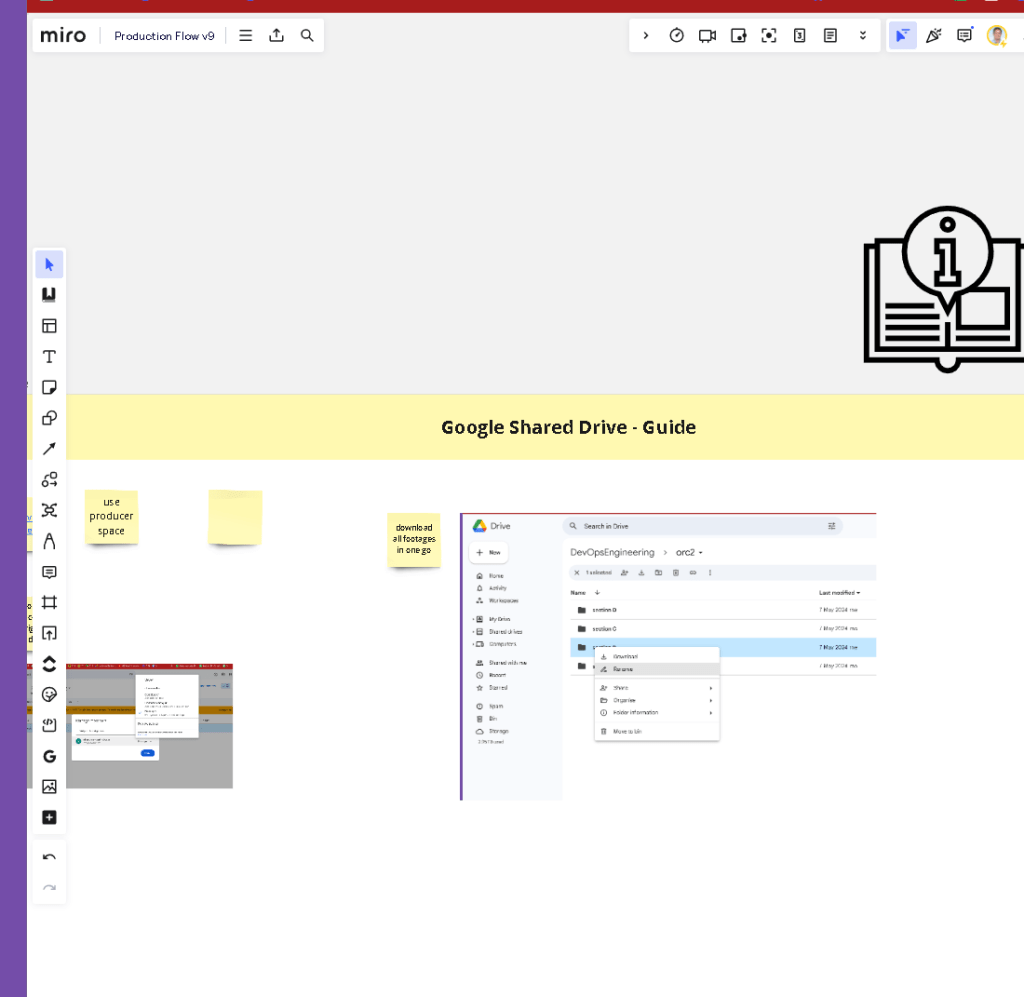Open the code embed tool
Viewport: 1024px width, 997px height.
[49, 725]
